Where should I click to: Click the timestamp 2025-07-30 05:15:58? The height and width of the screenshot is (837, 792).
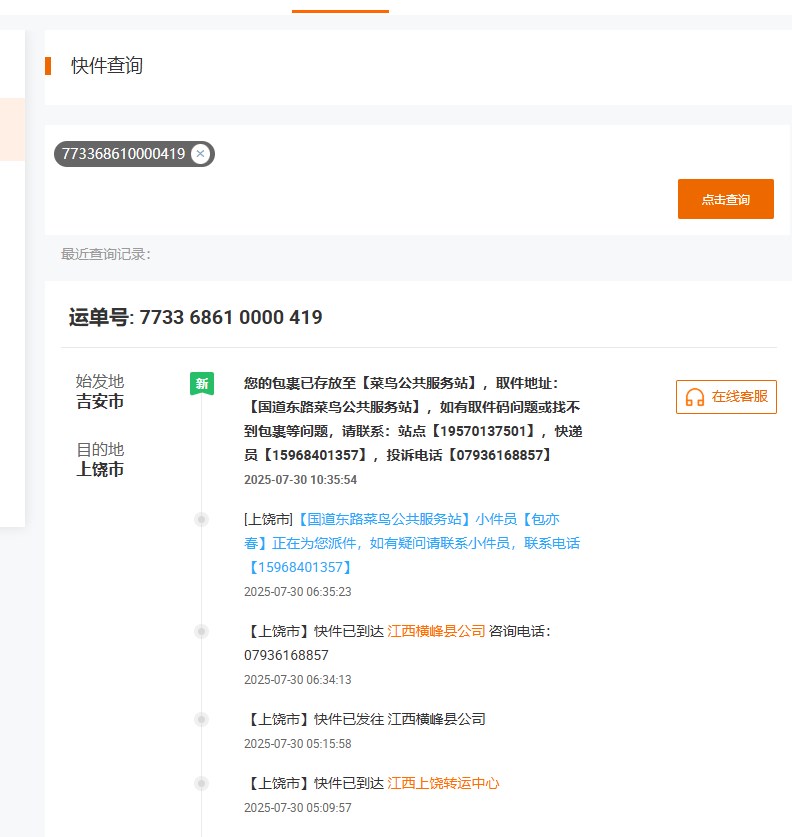pyautogui.click(x=298, y=744)
